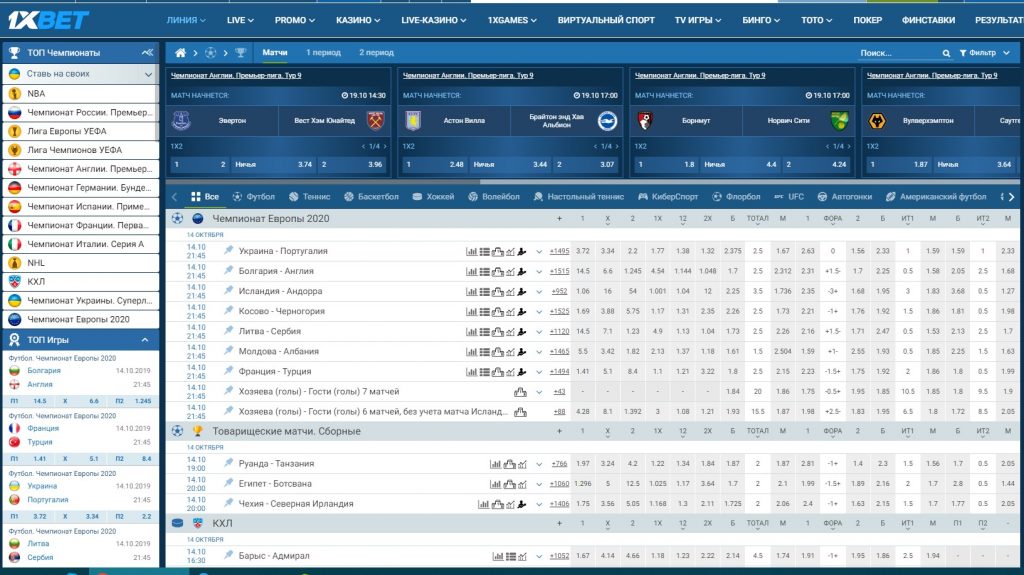This screenshot has height=575, width=1024.
Task: Click the hockey puck icon beside КХЛ header
Action: 178,523
